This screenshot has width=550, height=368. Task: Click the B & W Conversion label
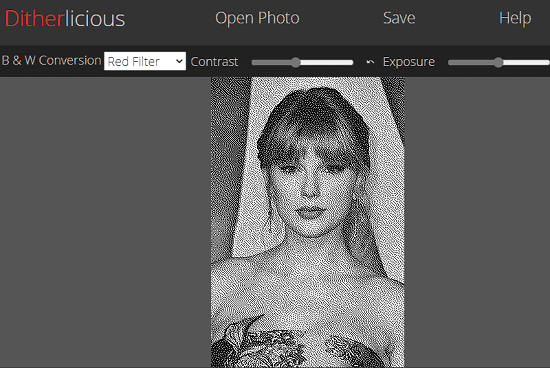click(x=52, y=60)
